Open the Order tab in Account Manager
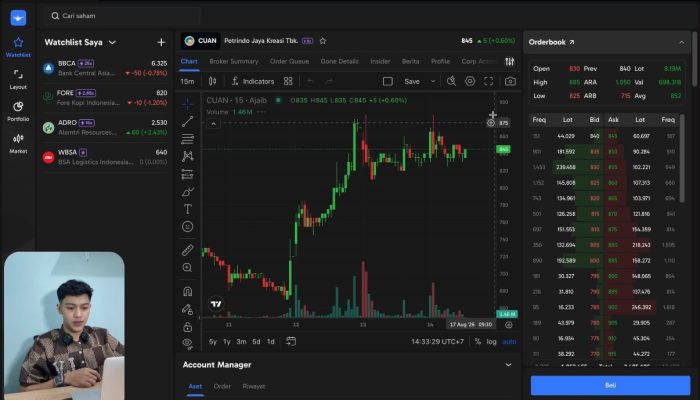The height and width of the screenshot is (400, 700). click(222, 386)
